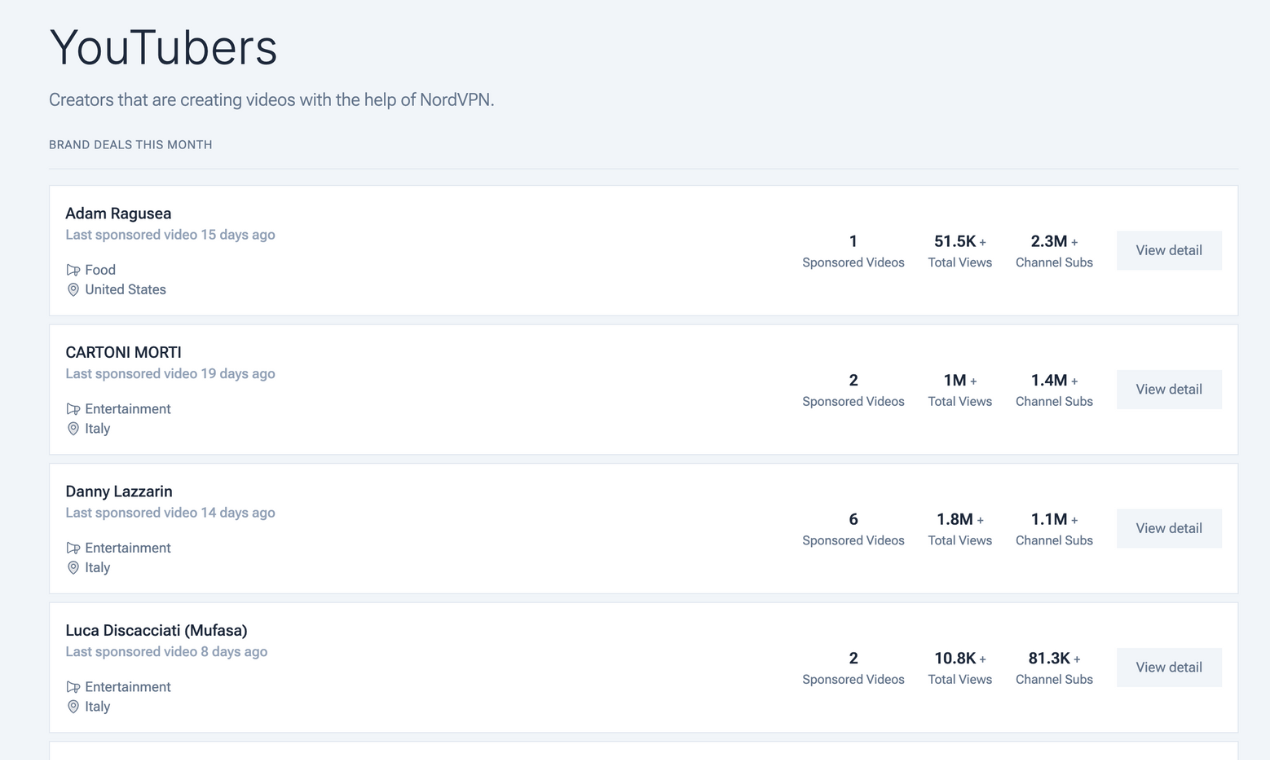Click the category tag icon in CARTONI MORTI's row
This screenshot has height=760, width=1270.
pos(73,409)
